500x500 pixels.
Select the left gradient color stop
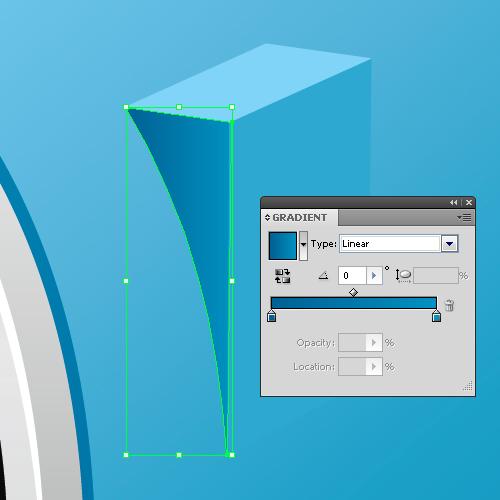coord(271,316)
